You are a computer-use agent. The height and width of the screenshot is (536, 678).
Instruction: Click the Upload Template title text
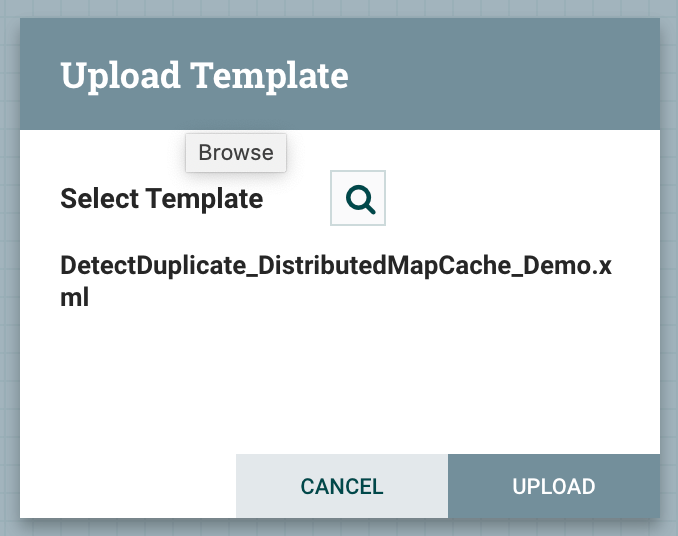click(205, 76)
